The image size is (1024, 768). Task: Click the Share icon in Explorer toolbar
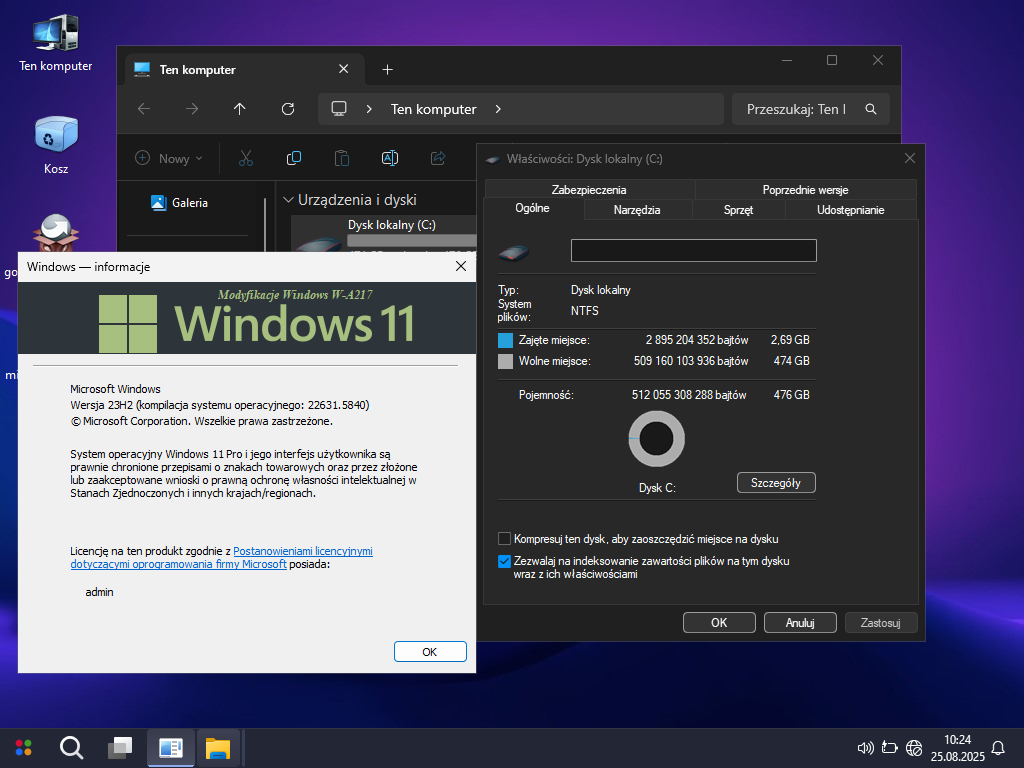437,158
